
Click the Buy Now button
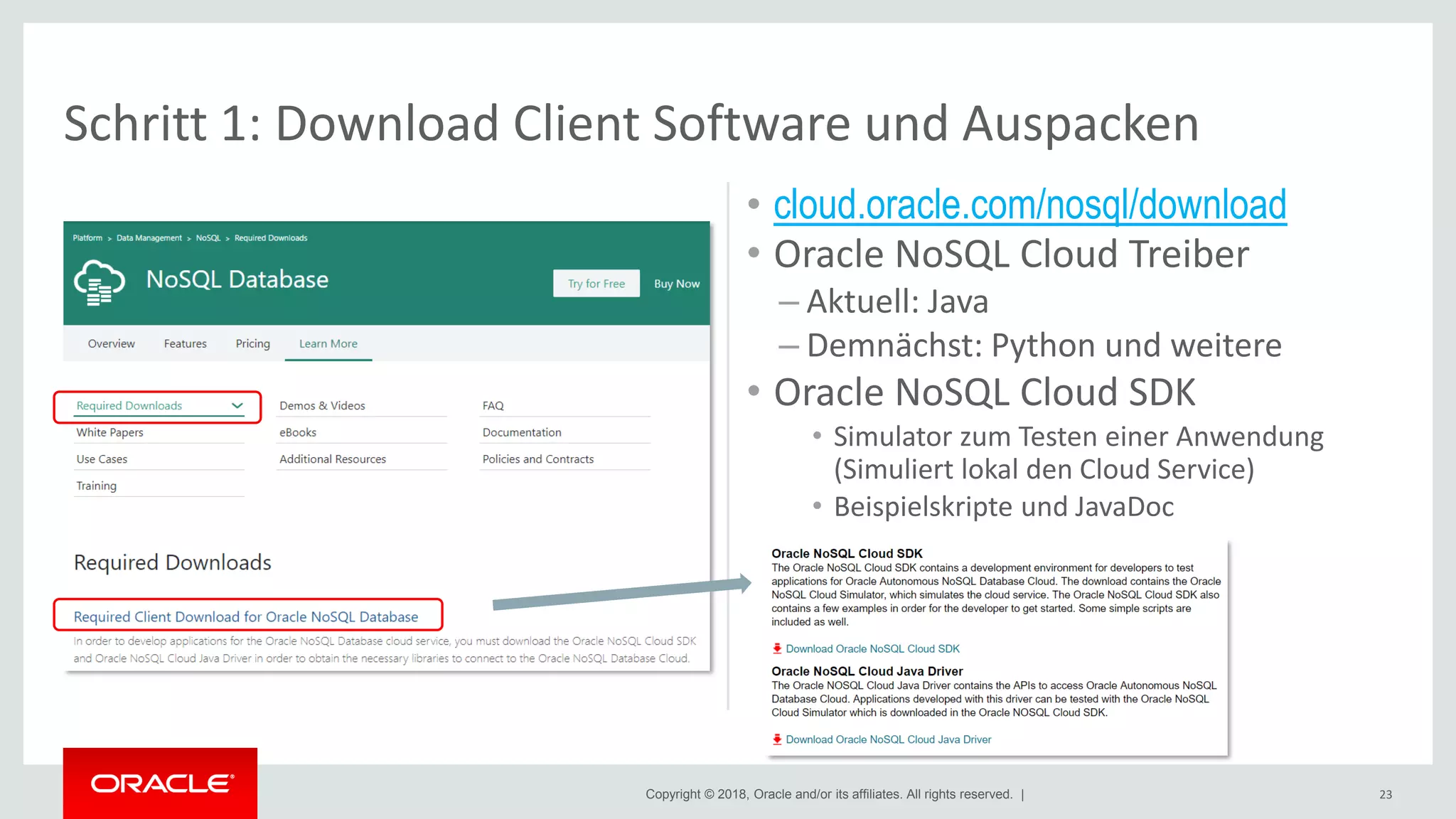tap(677, 283)
